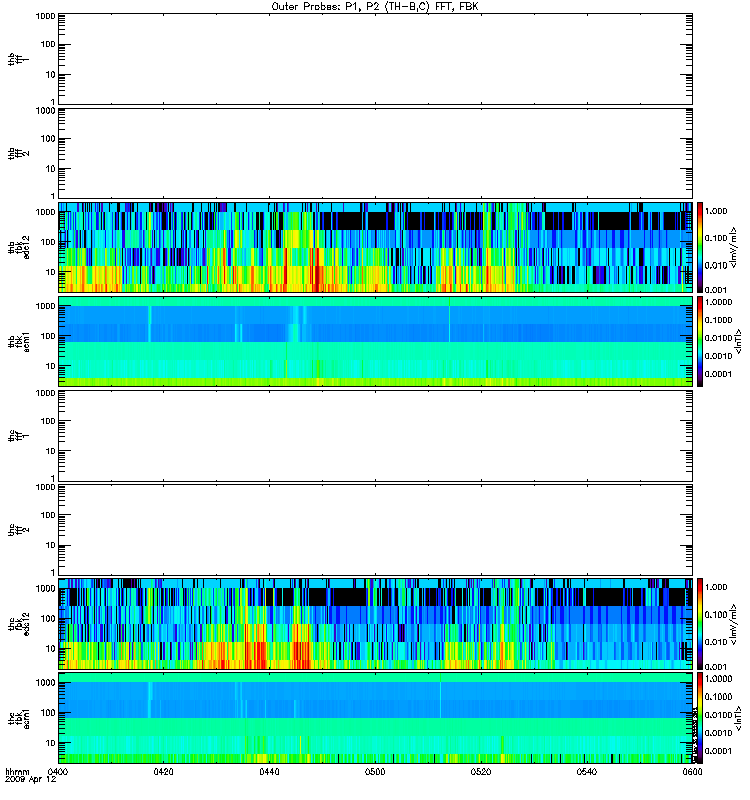The height and width of the screenshot is (800, 750).
Task: Click the '1.000' tick on thb edc12 color bar
Action: (716, 211)
